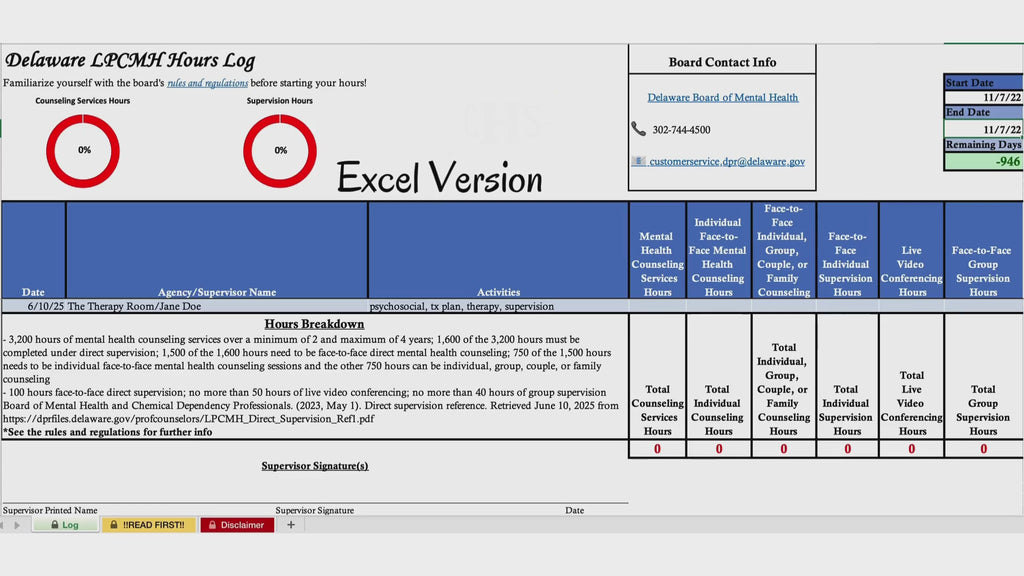The image size is (1024, 576).
Task: Click the Start Date label cell
Action: (984, 83)
